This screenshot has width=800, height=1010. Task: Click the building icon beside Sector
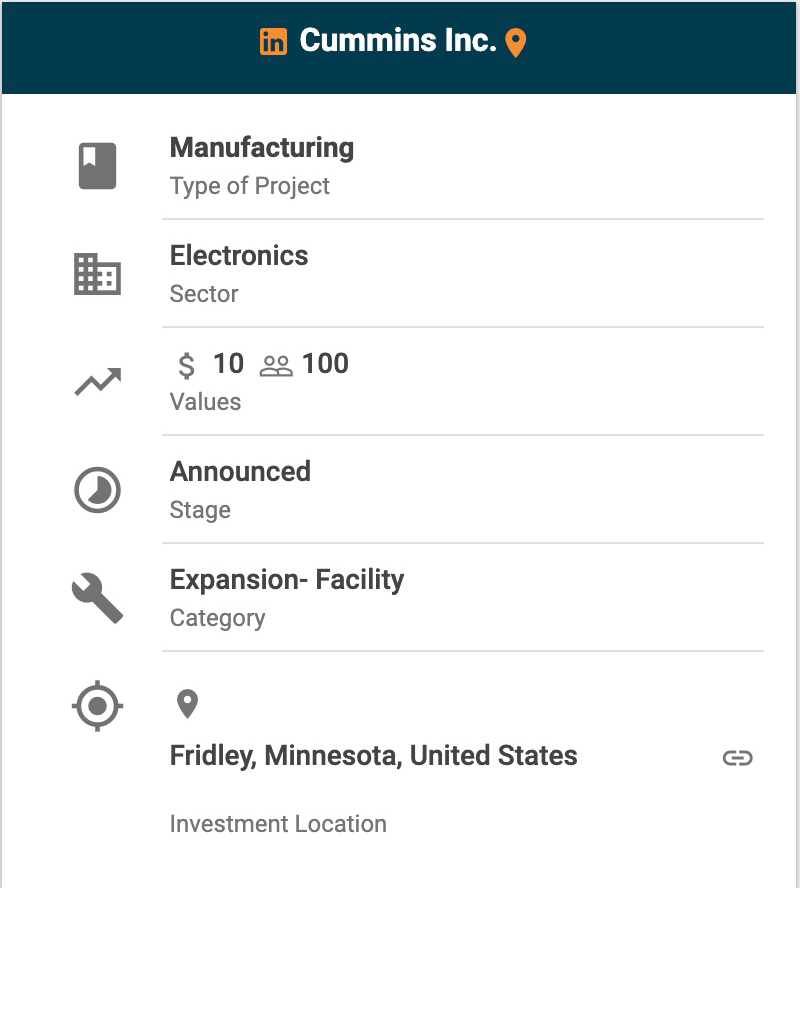click(x=97, y=274)
